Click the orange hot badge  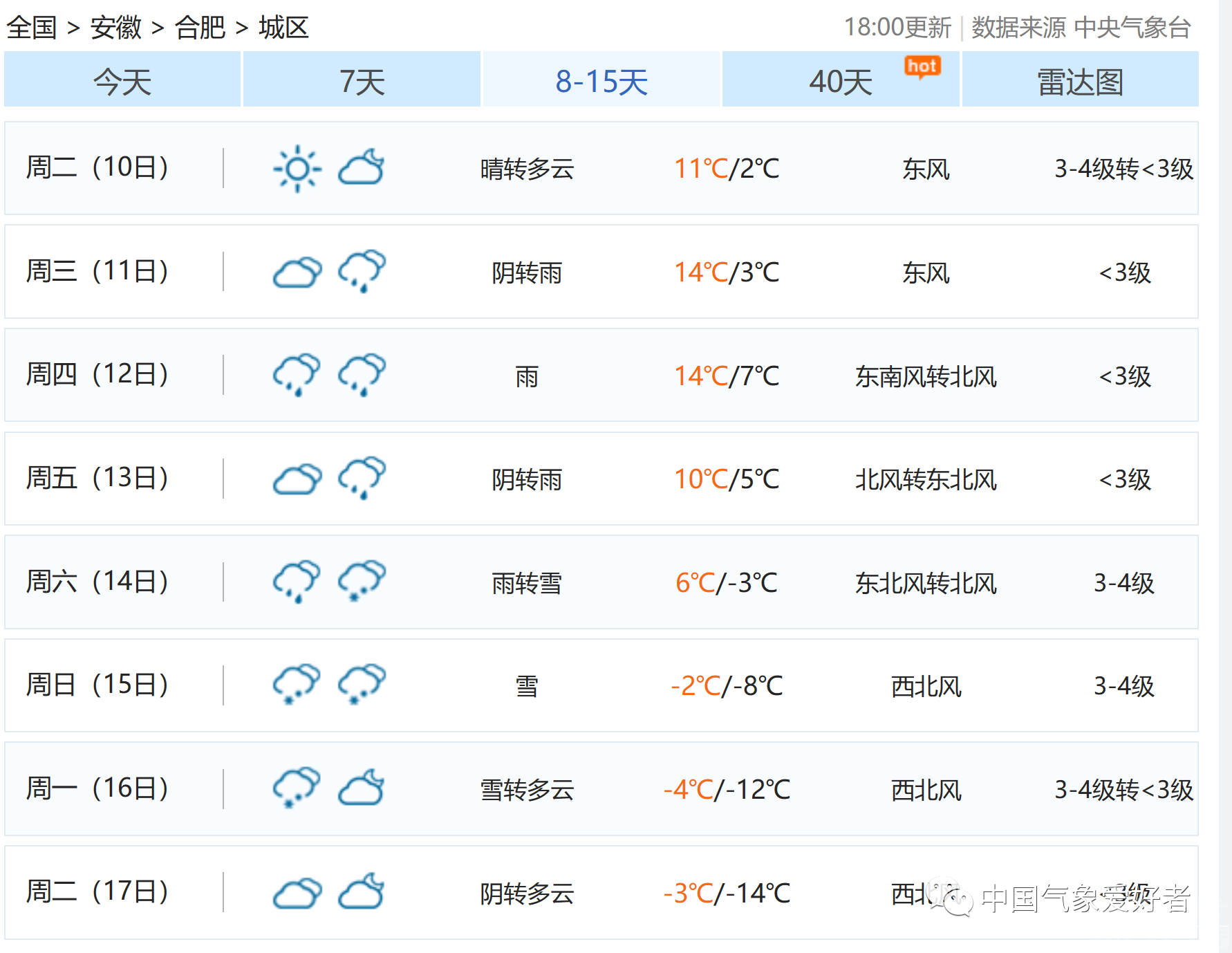[922, 67]
